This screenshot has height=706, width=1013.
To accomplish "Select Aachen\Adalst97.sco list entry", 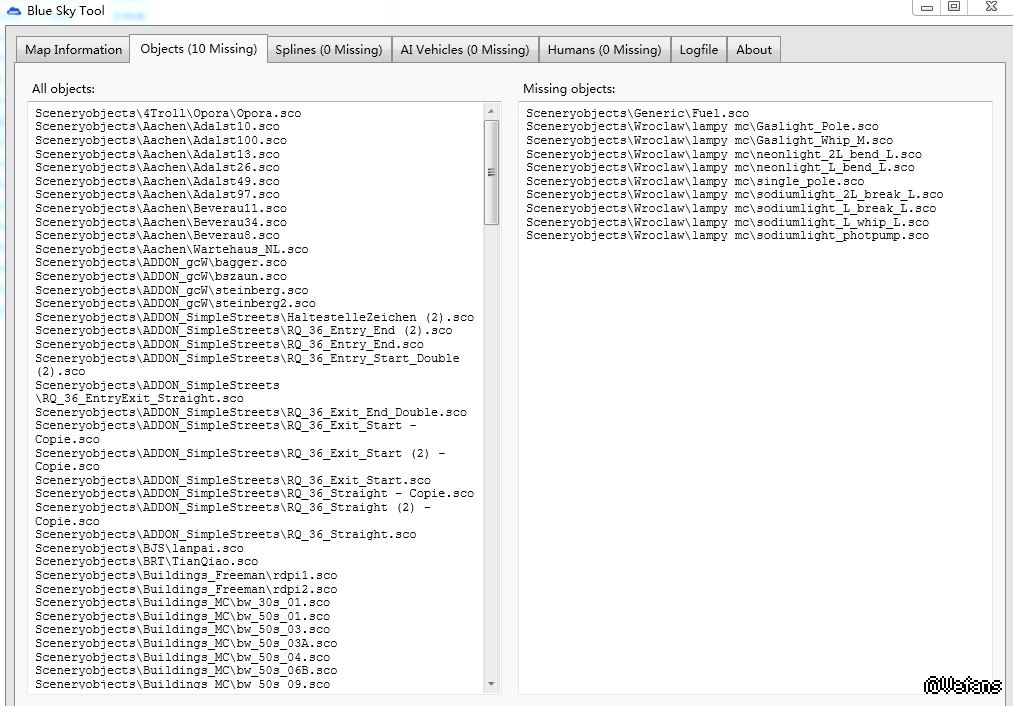I will (x=157, y=194).
